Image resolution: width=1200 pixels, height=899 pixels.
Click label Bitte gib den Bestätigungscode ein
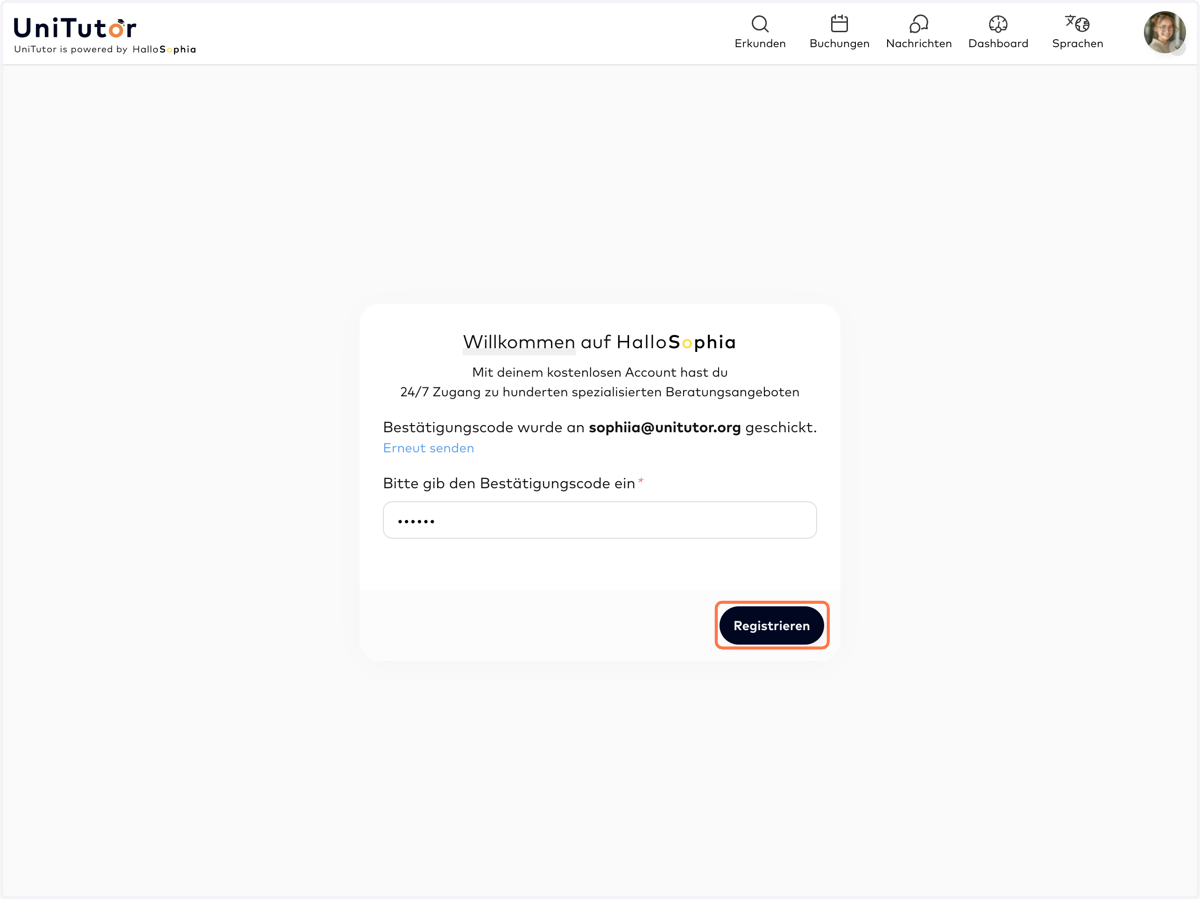pos(509,483)
